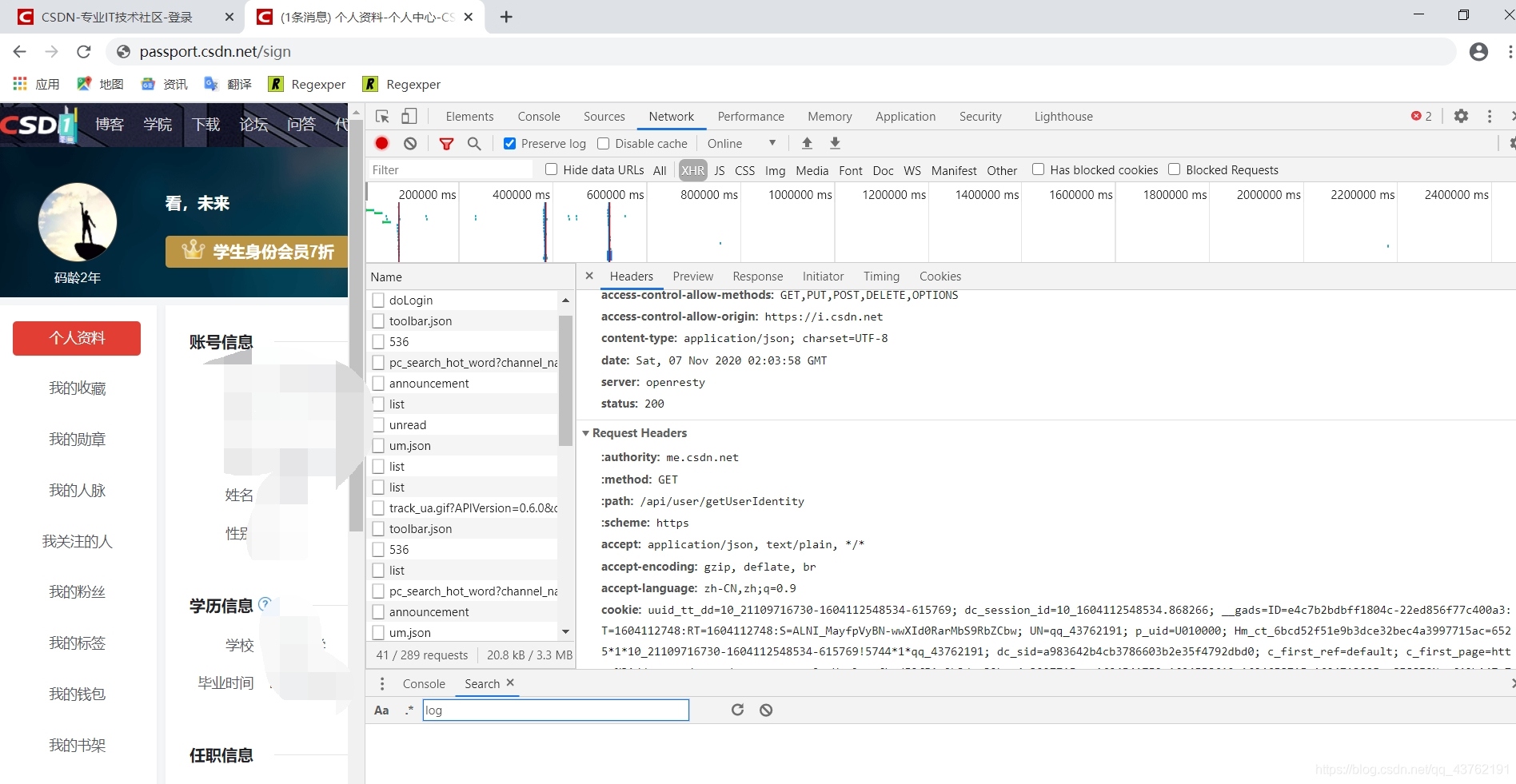Viewport: 1516px width, 784px height.
Task: Filter requests by XHR type
Action: 692,170
